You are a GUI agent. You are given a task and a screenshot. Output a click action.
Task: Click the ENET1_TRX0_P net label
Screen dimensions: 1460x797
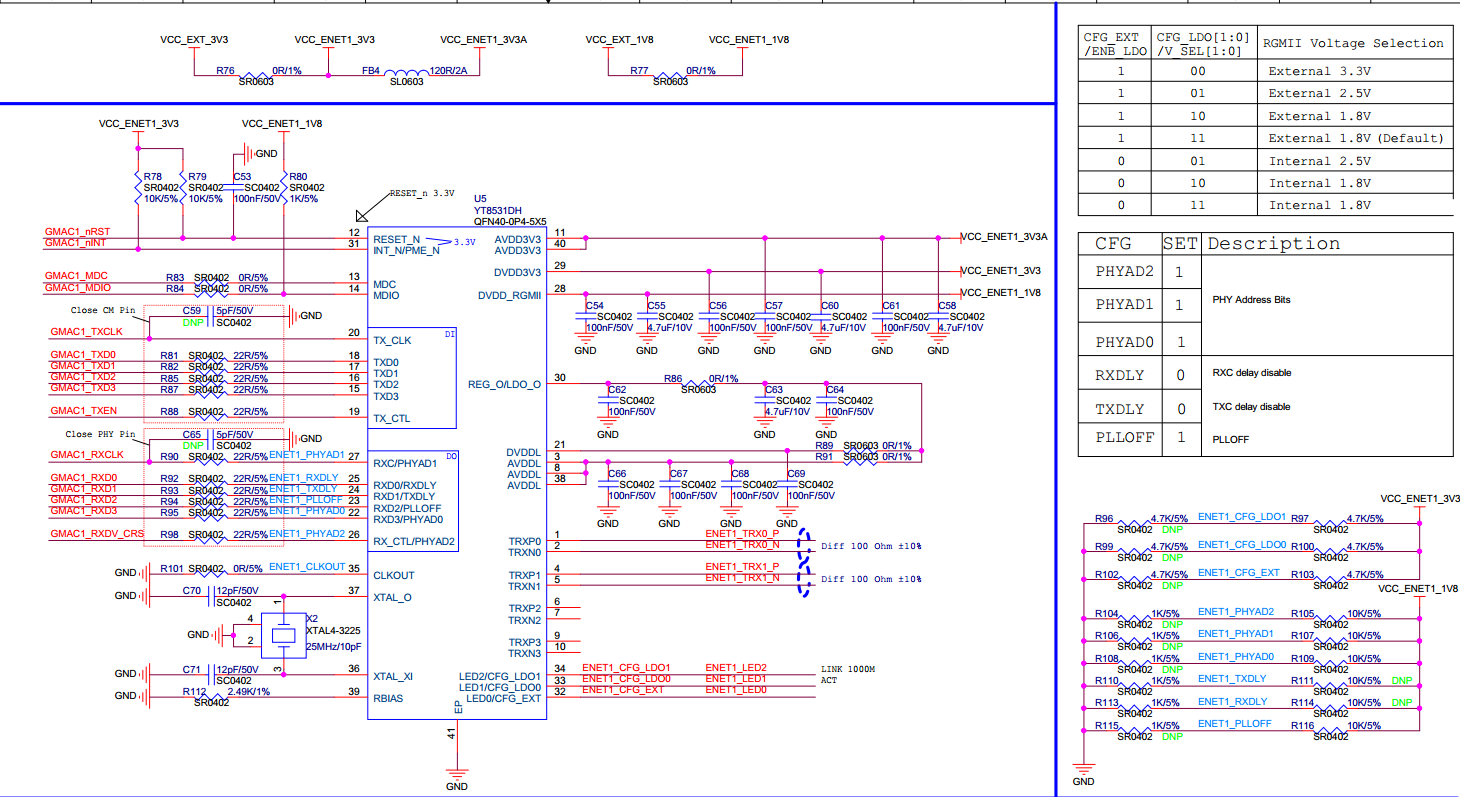pos(742,534)
